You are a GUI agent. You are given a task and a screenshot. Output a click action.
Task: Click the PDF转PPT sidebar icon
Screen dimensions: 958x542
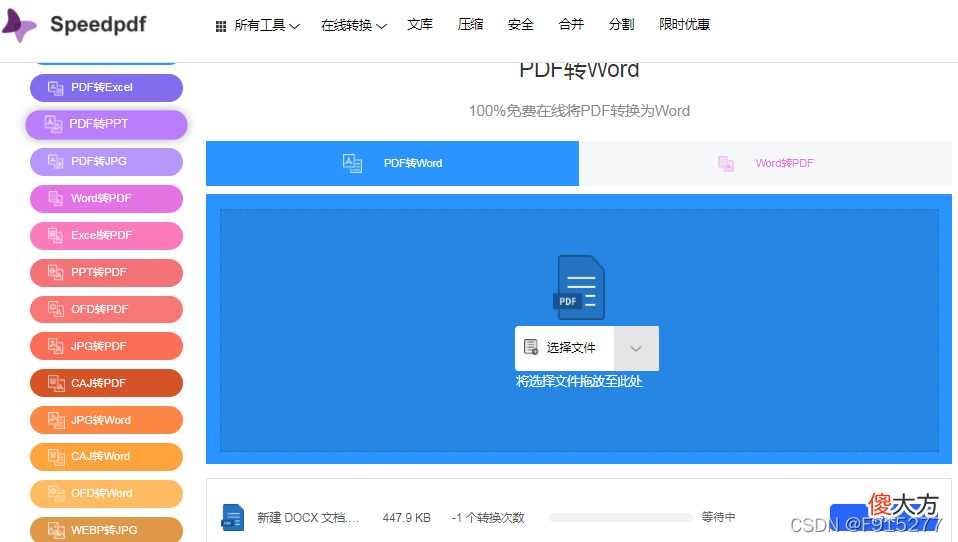coord(53,125)
